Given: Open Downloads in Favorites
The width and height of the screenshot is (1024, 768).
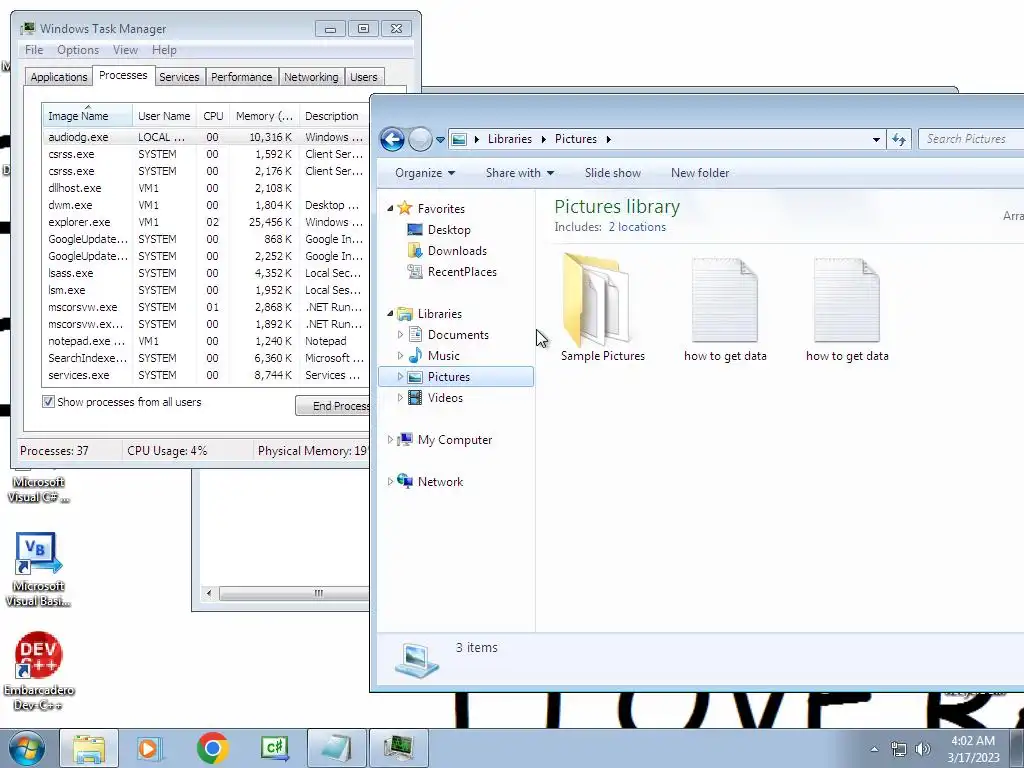Looking at the screenshot, I should [x=457, y=251].
